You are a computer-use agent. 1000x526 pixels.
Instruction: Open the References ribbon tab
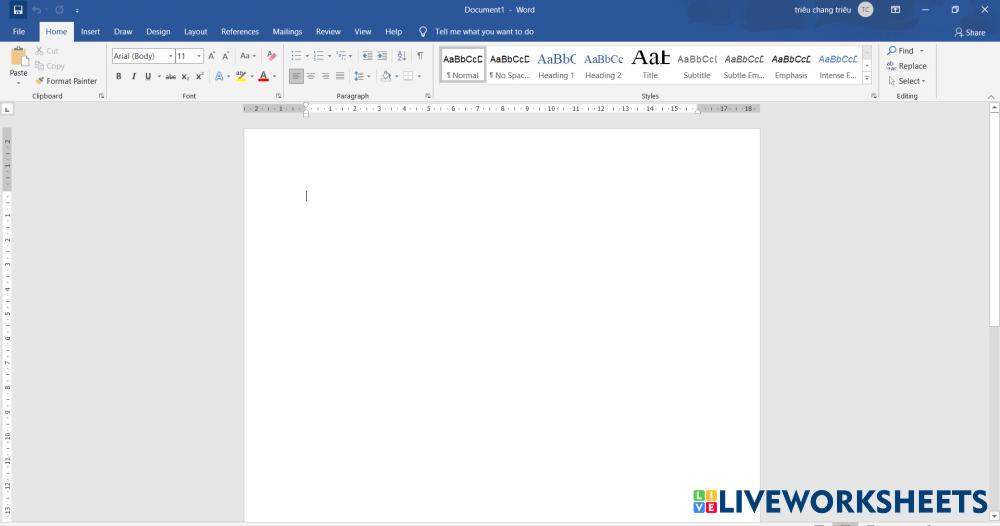239,32
